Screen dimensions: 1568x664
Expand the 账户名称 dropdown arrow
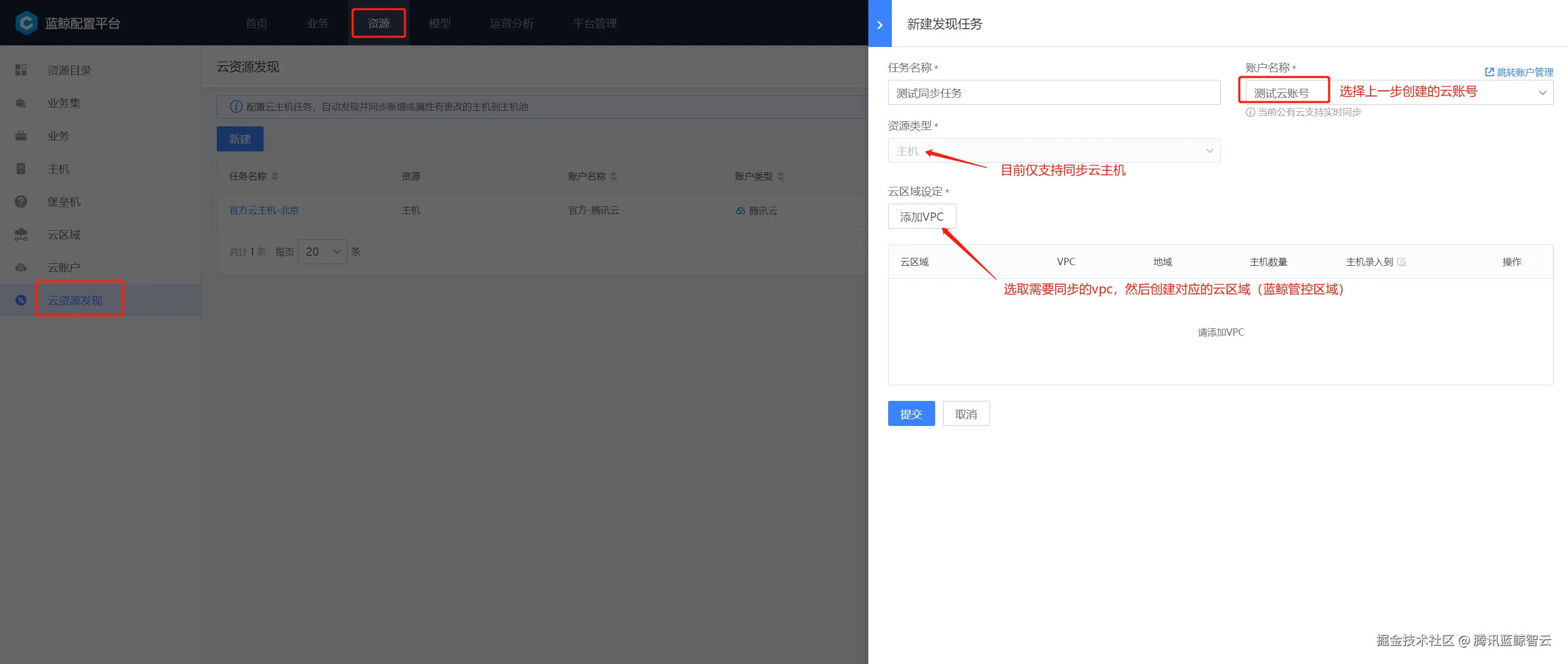pyautogui.click(x=1542, y=92)
